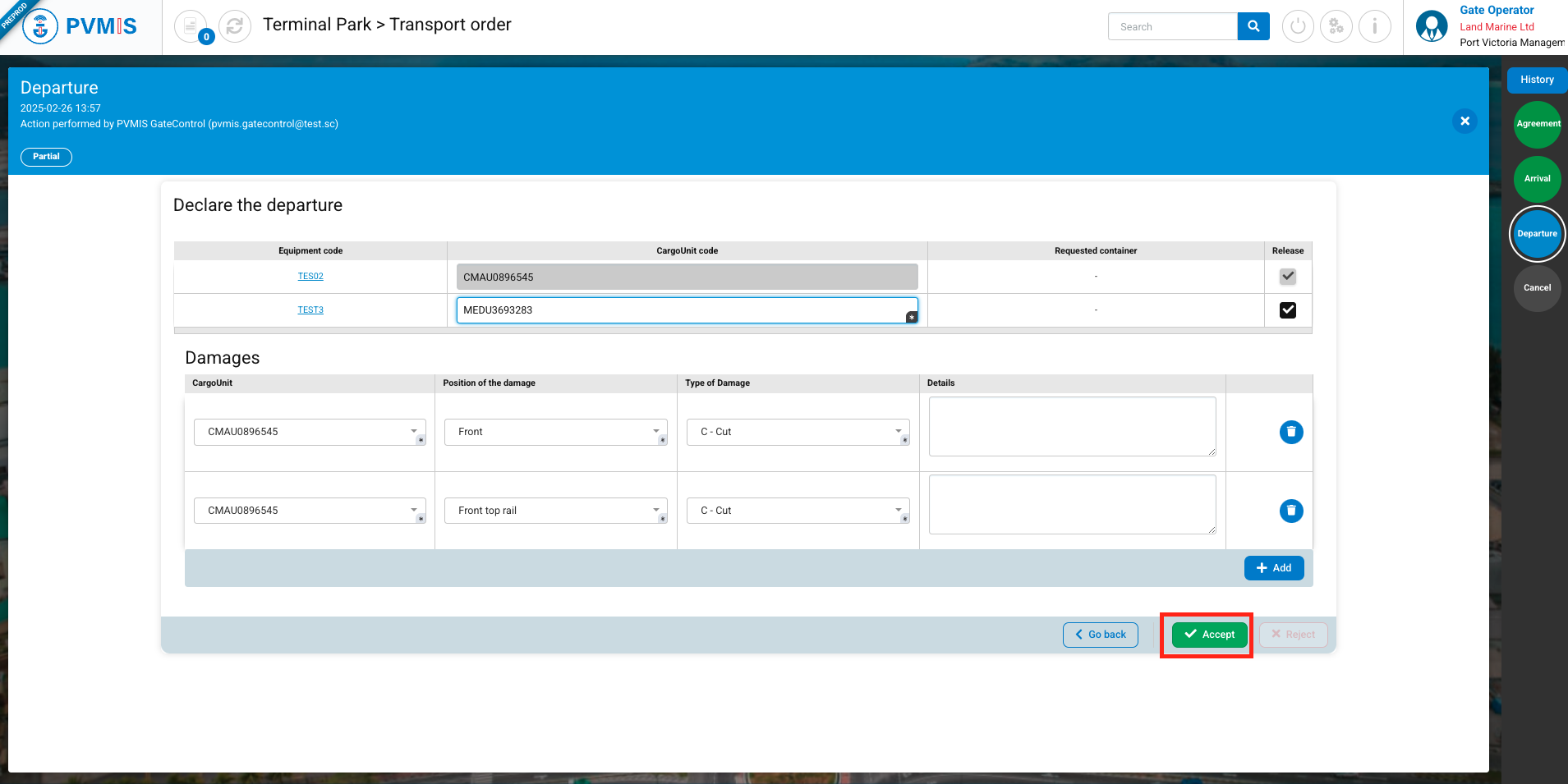Click the info icon in header
1568x784 pixels.
tap(1374, 26)
